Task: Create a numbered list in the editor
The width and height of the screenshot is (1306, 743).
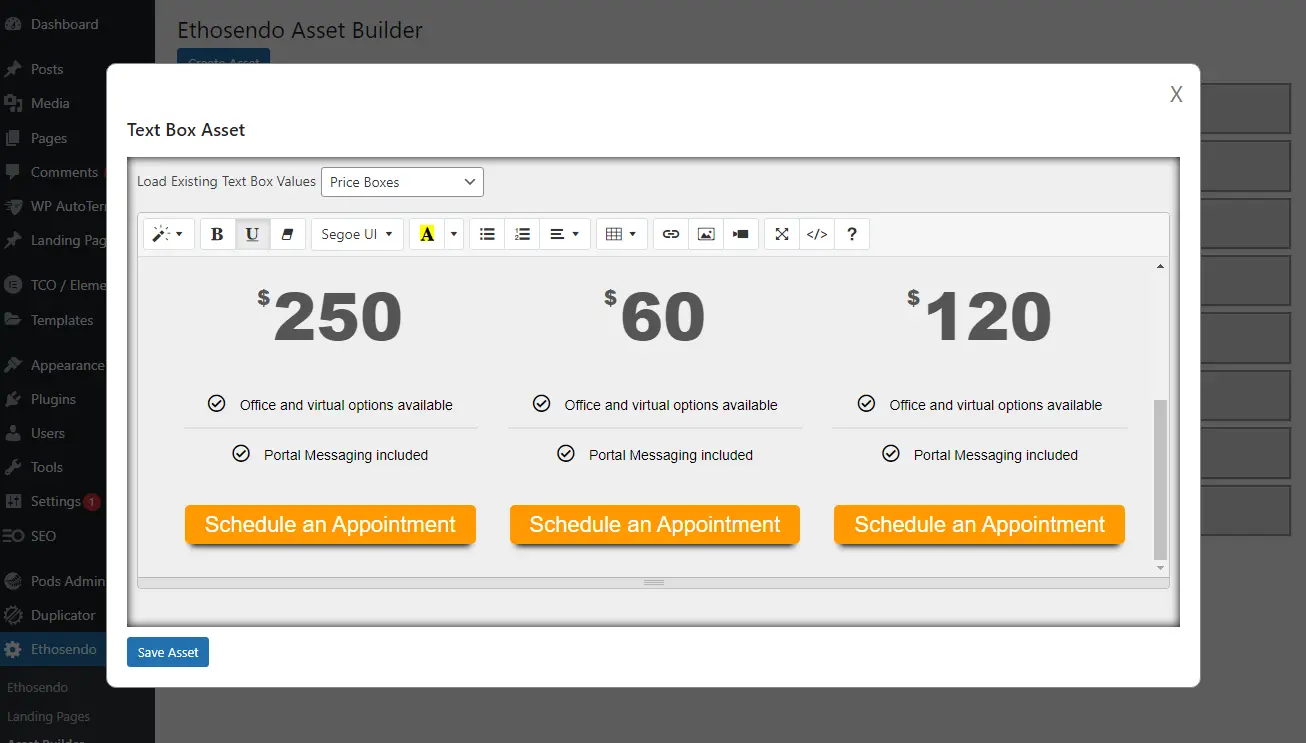Action: [x=522, y=233]
